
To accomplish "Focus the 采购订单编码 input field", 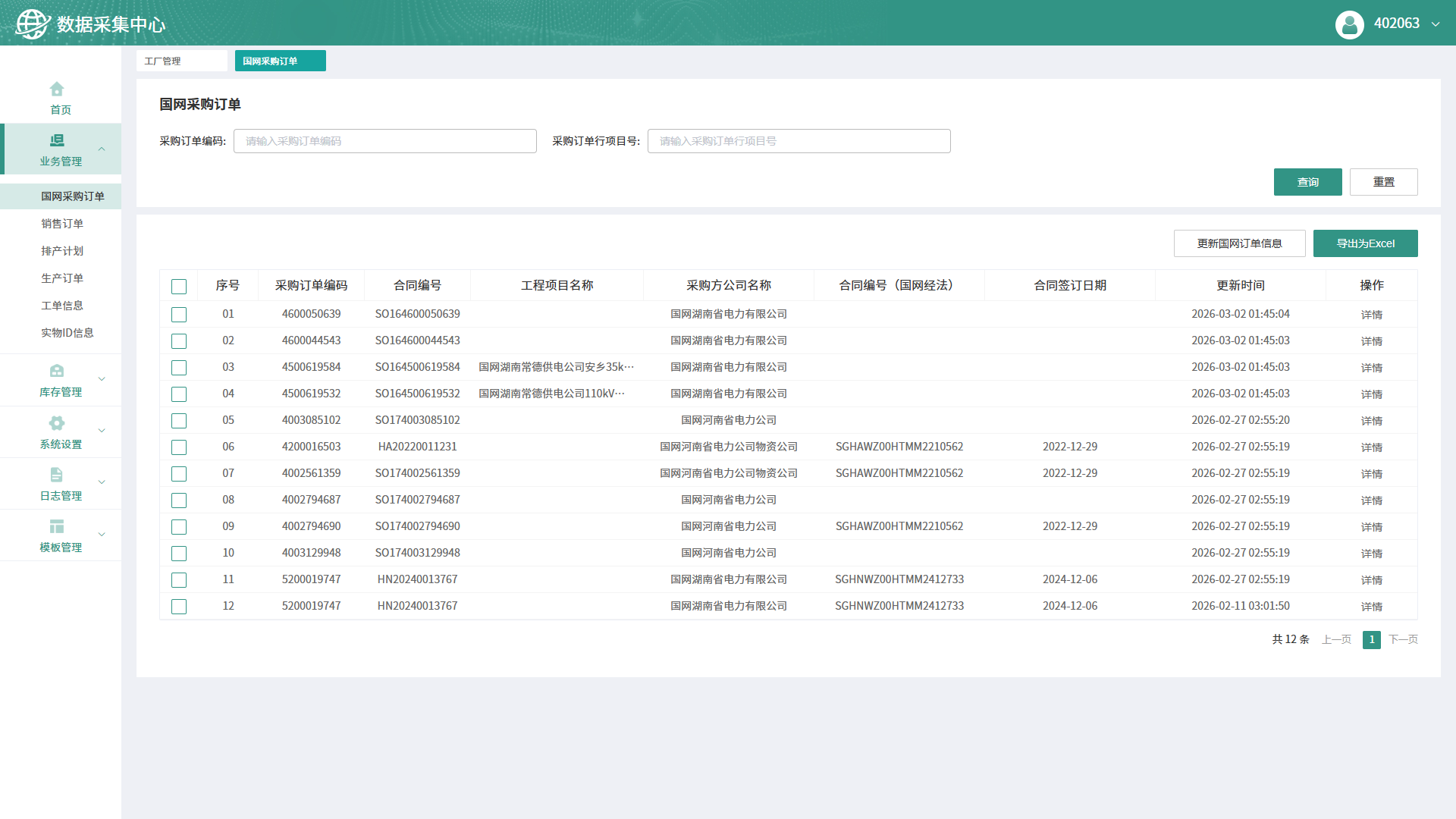I will 384,141.
